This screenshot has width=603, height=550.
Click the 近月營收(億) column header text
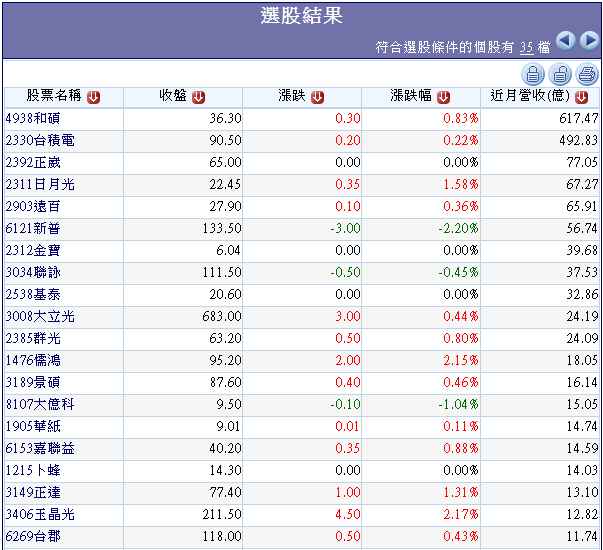[x=530, y=95]
